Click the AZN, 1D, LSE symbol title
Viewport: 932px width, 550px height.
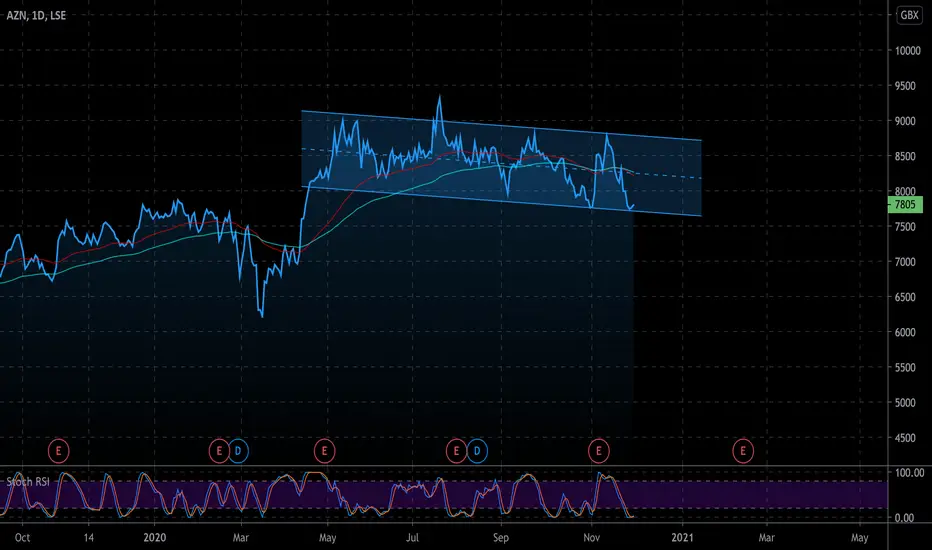[36, 15]
